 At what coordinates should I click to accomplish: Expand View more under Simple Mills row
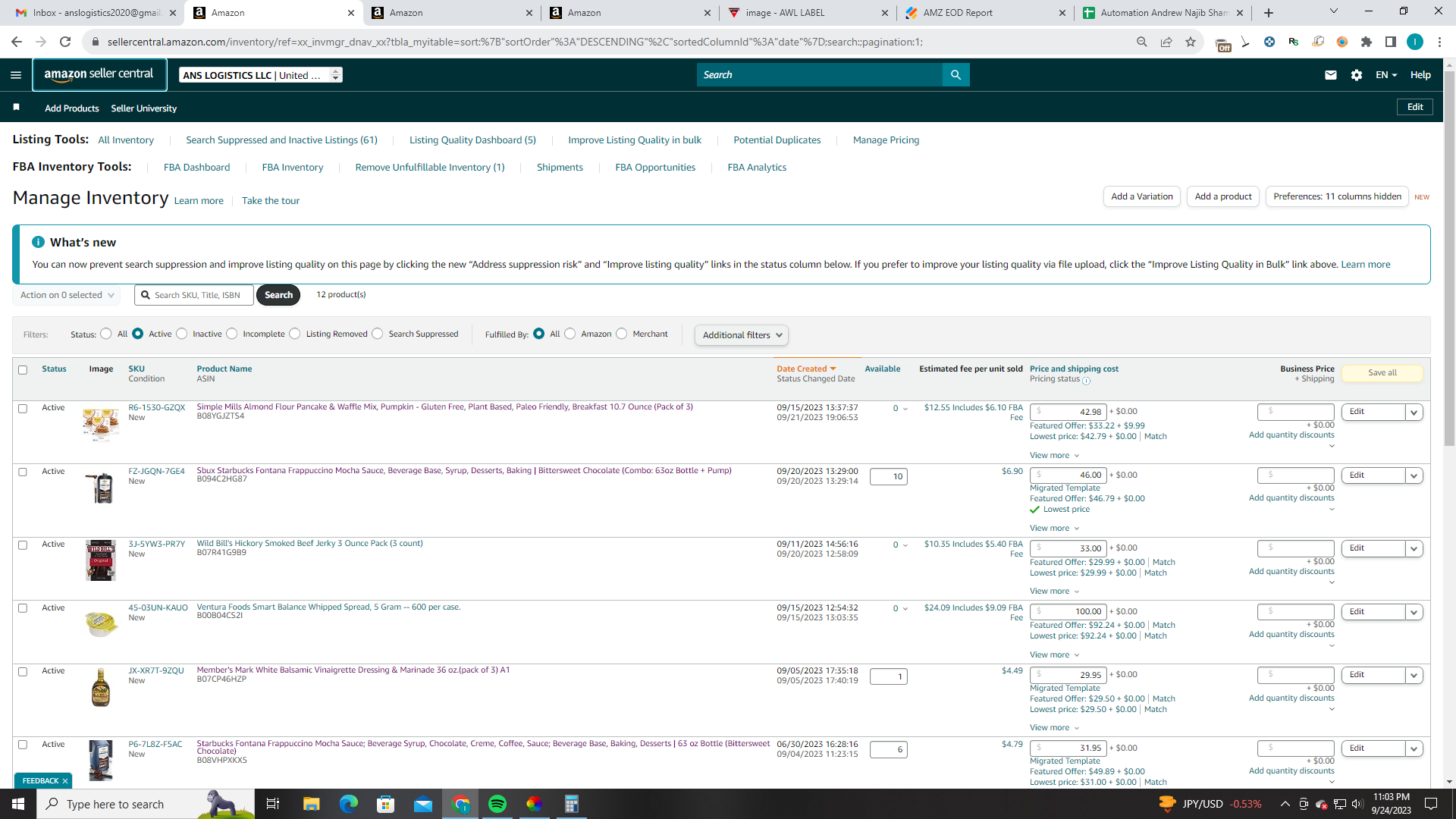coord(1054,456)
